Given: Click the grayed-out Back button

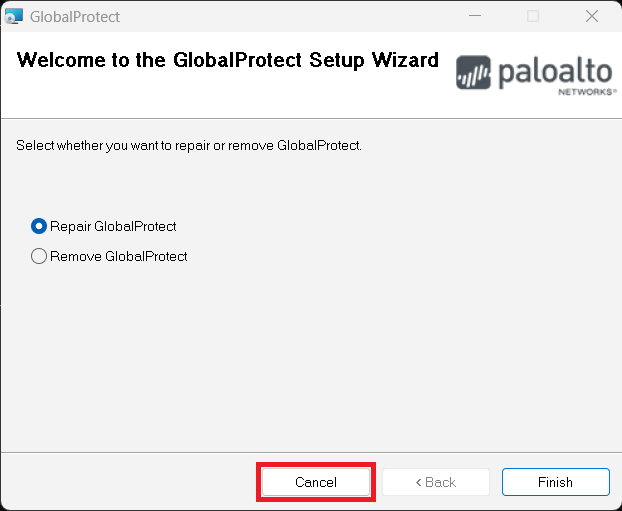Looking at the screenshot, I should click(435, 482).
